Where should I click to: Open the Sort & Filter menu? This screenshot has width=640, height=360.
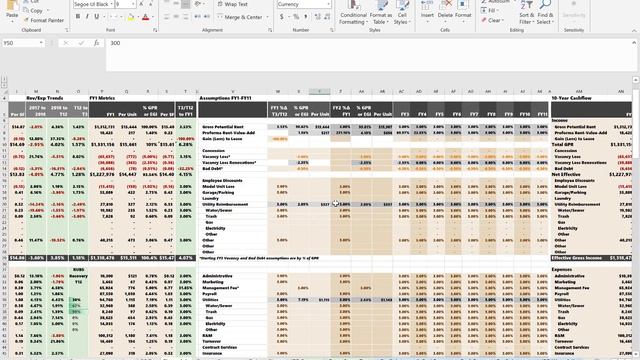(527, 12)
